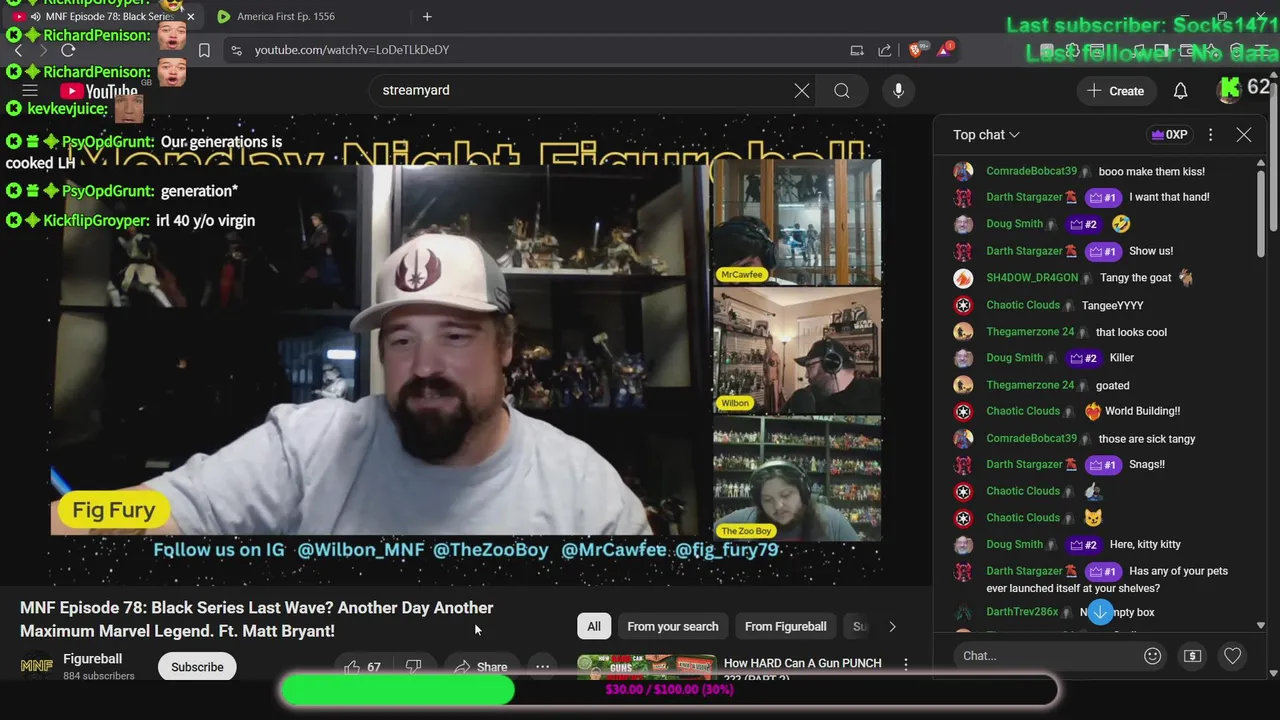
Task: Click the browser address bar URL
Action: (x=351, y=50)
